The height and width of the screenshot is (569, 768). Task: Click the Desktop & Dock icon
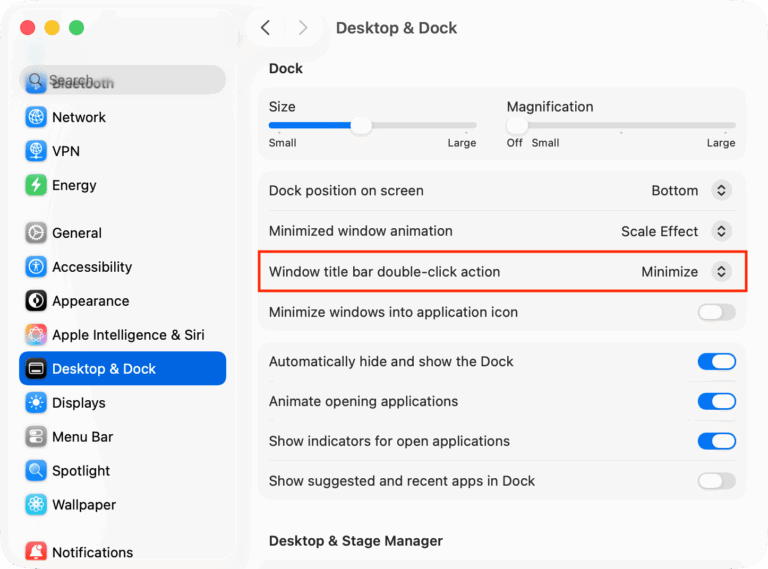pyautogui.click(x=36, y=369)
